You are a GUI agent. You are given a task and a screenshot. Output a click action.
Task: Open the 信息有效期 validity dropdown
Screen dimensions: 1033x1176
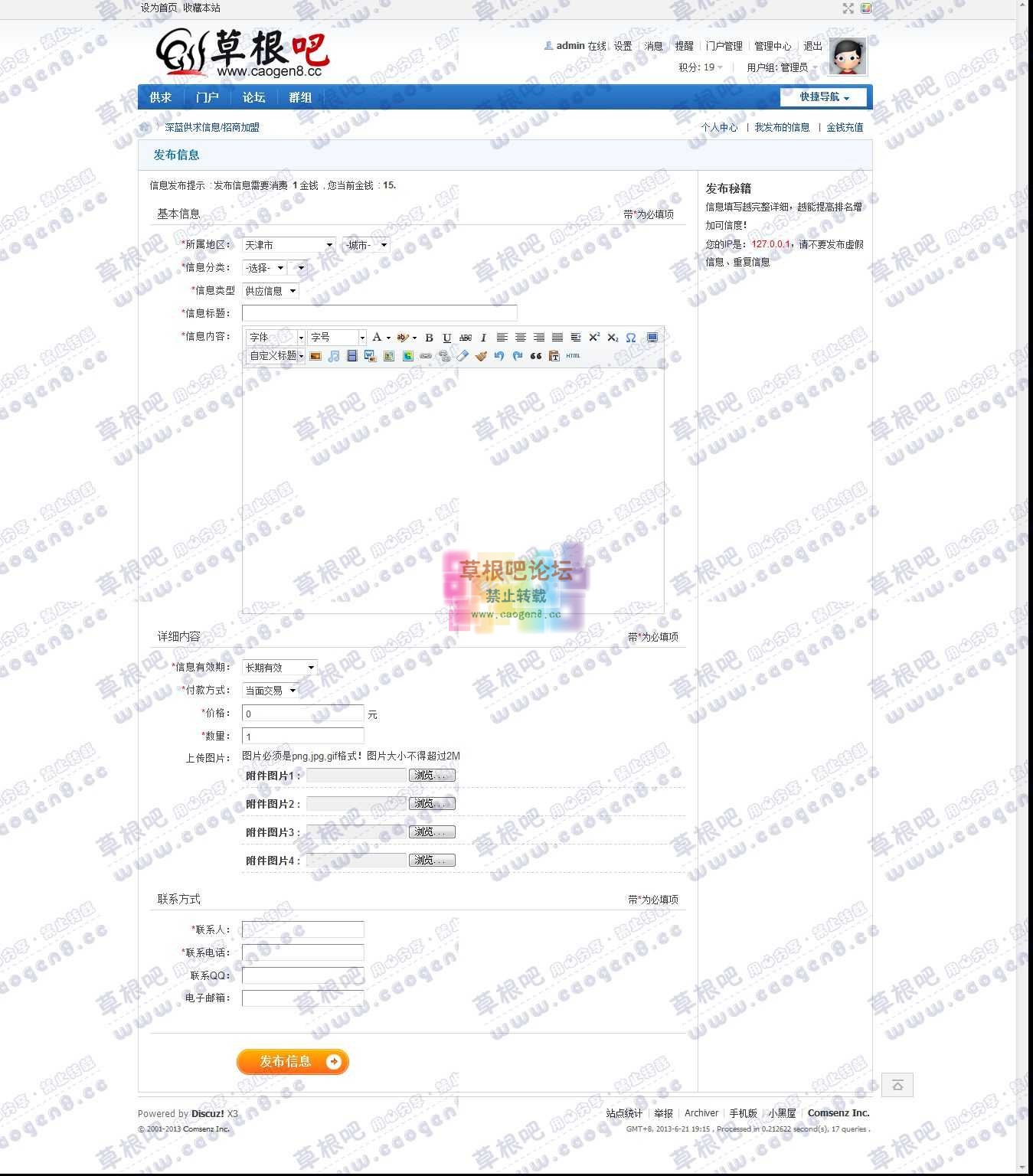[x=279, y=667]
